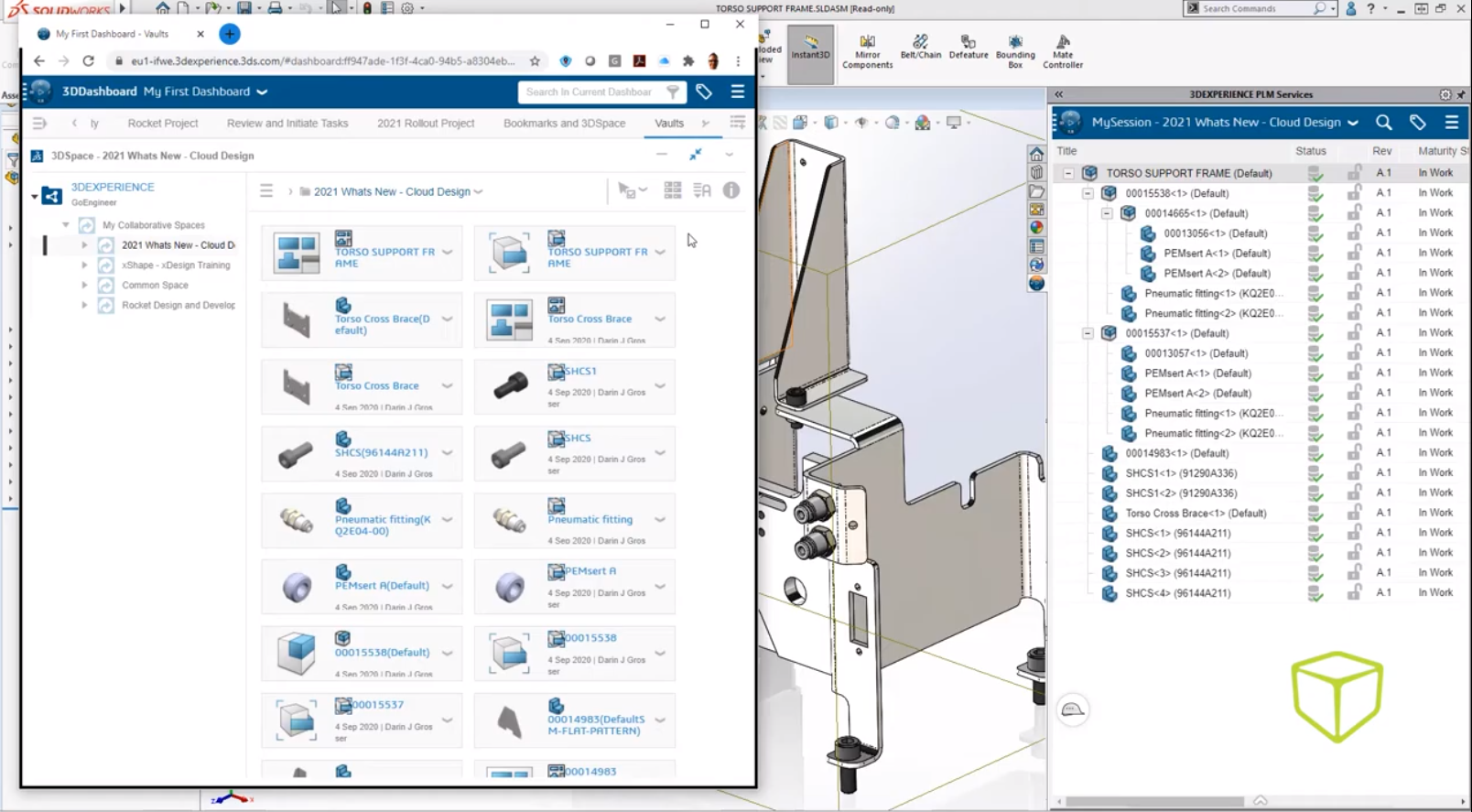Expand xShape - xDesign Training space
The width and height of the screenshot is (1472, 812).
(84, 265)
